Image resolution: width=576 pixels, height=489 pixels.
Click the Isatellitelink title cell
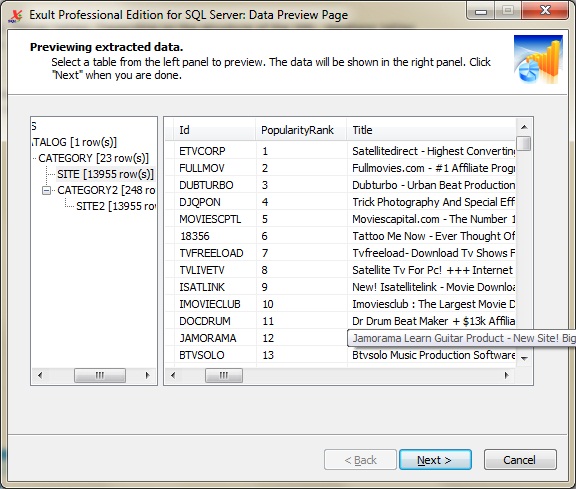(x=432, y=287)
